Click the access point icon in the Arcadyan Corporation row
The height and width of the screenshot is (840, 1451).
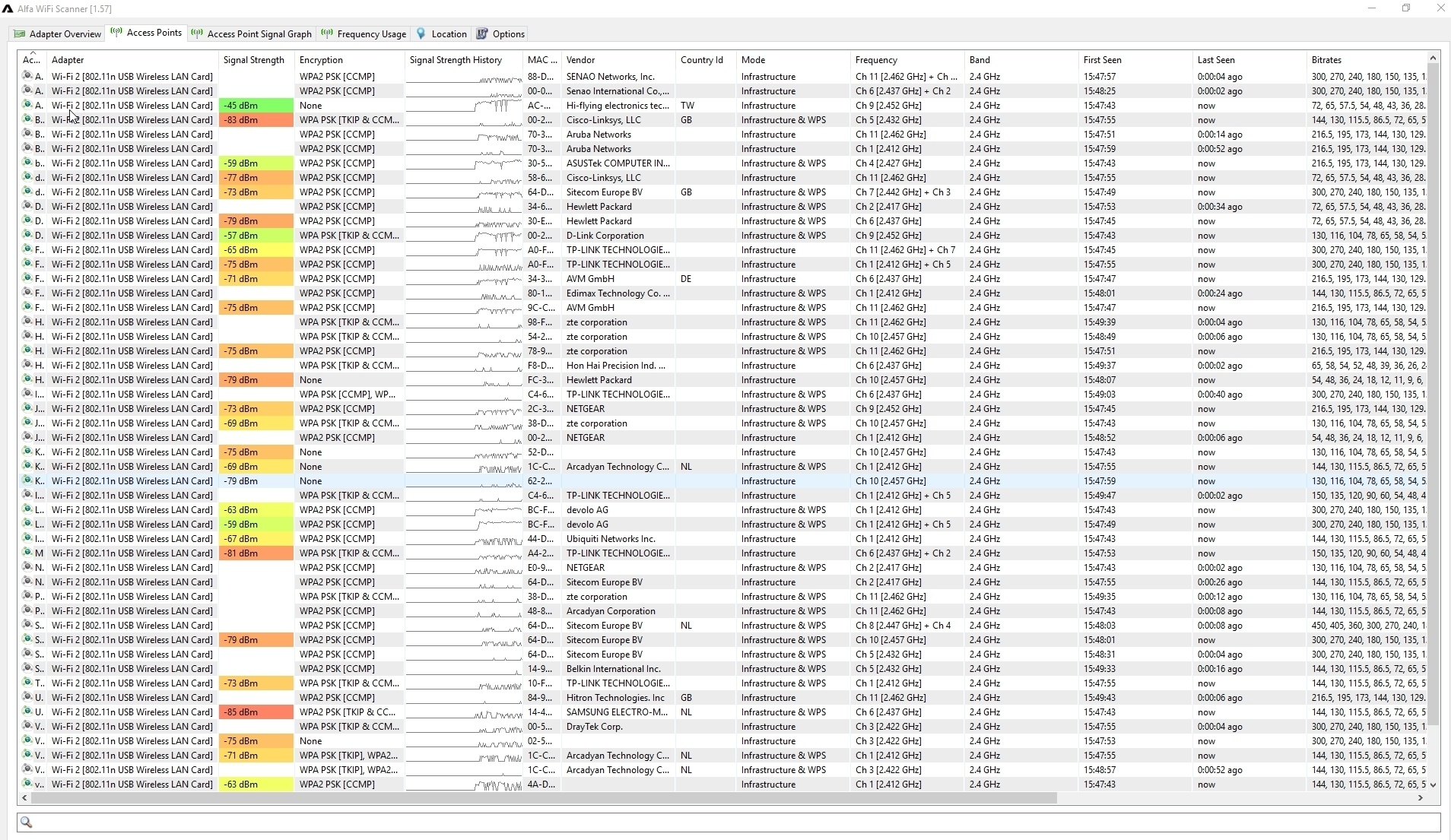pyautogui.click(x=27, y=610)
